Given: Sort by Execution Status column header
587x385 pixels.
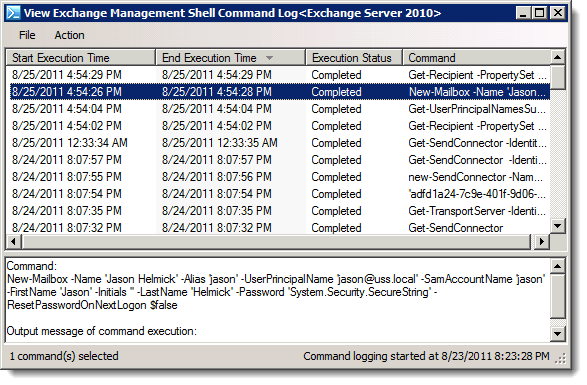Looking at the screenshot, I should (x=354, y=58).
